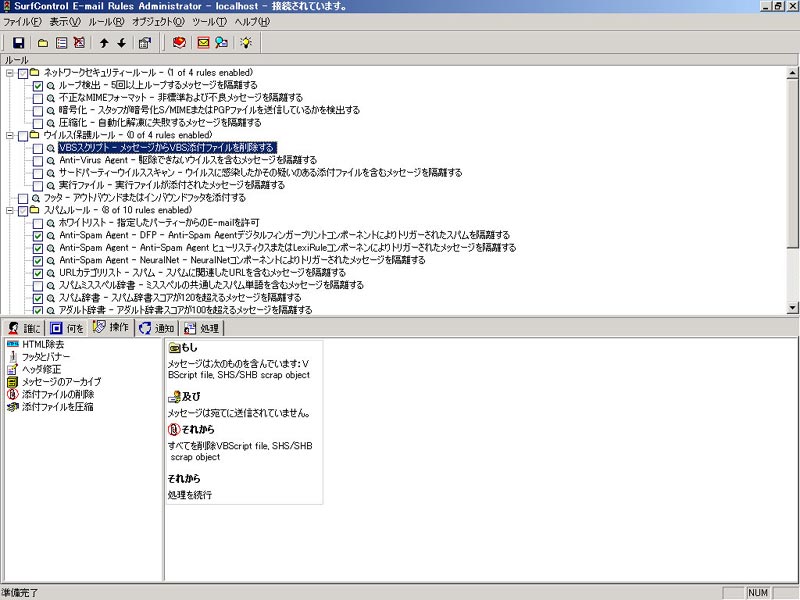Click the folder icon of スパムルール group
This screenshot has height=600, width=800.
(x=34, y=210)
